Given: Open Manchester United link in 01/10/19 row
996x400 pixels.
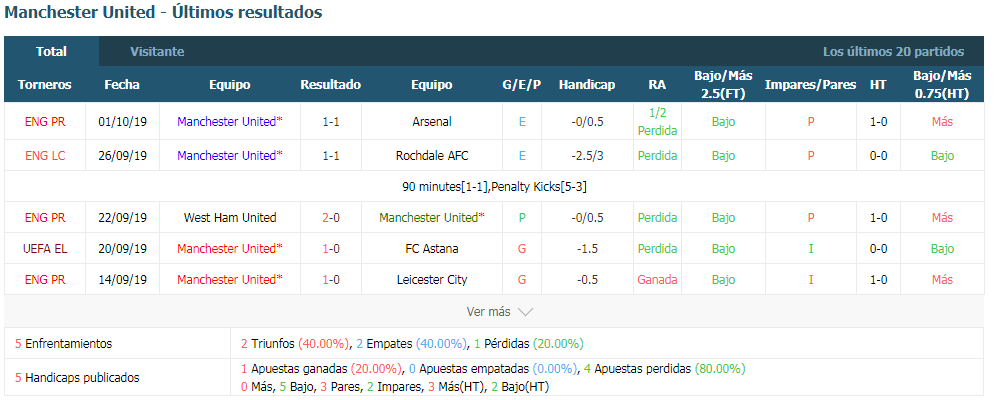Looking at the screenshot, I should (x=227, y=121).
